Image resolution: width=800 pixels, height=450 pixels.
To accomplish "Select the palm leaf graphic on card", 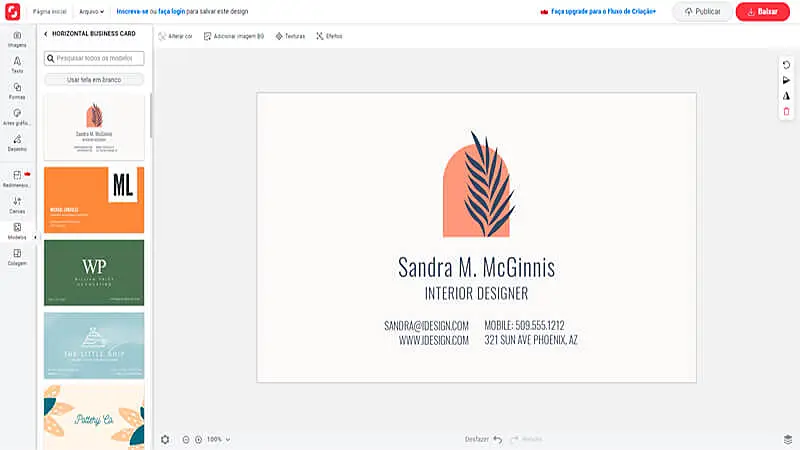I will point(490,184).
